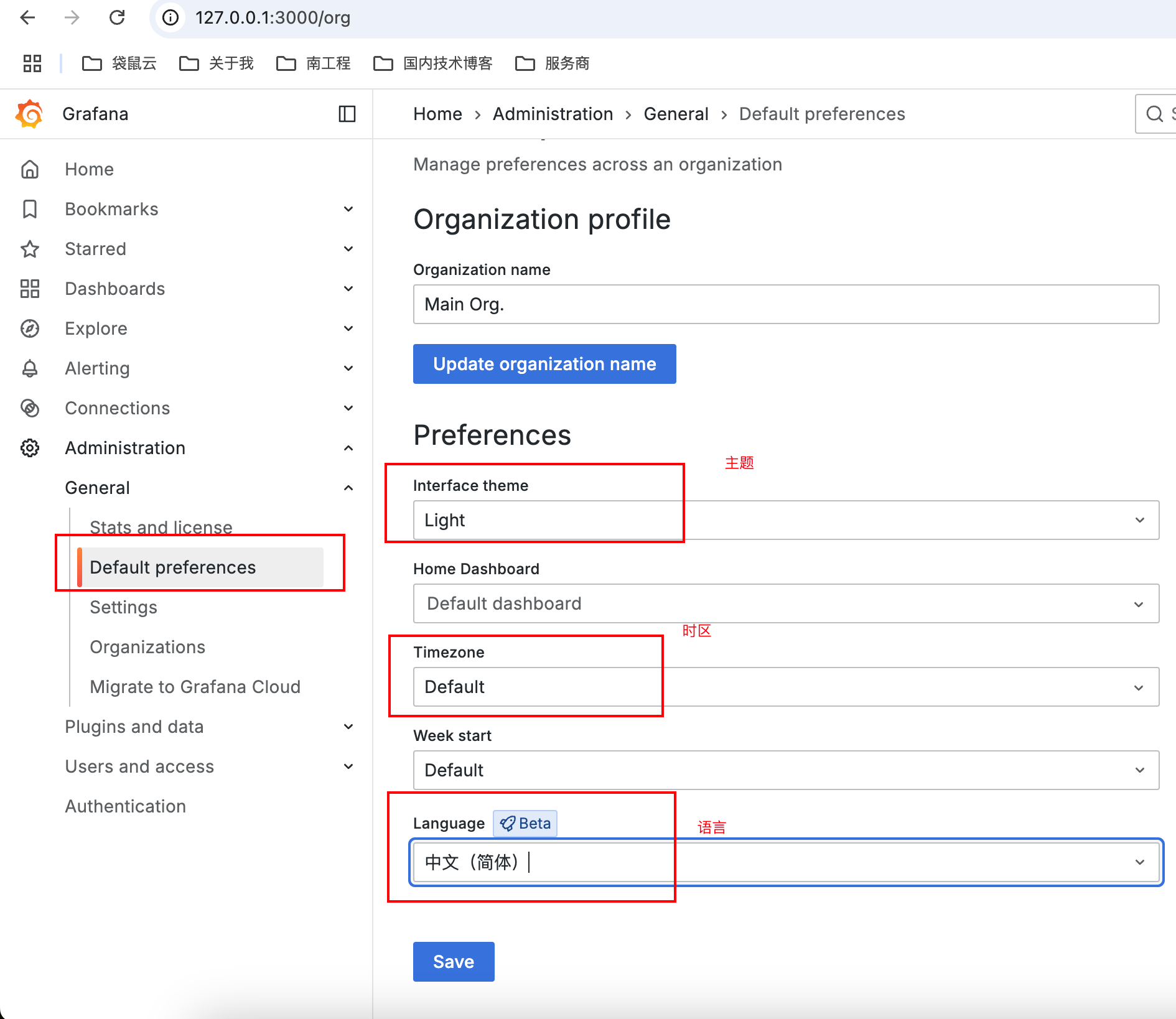Click the site info icon in address bar
The width and height of the screenshot is (1176, 1019).
pos(170,17)
